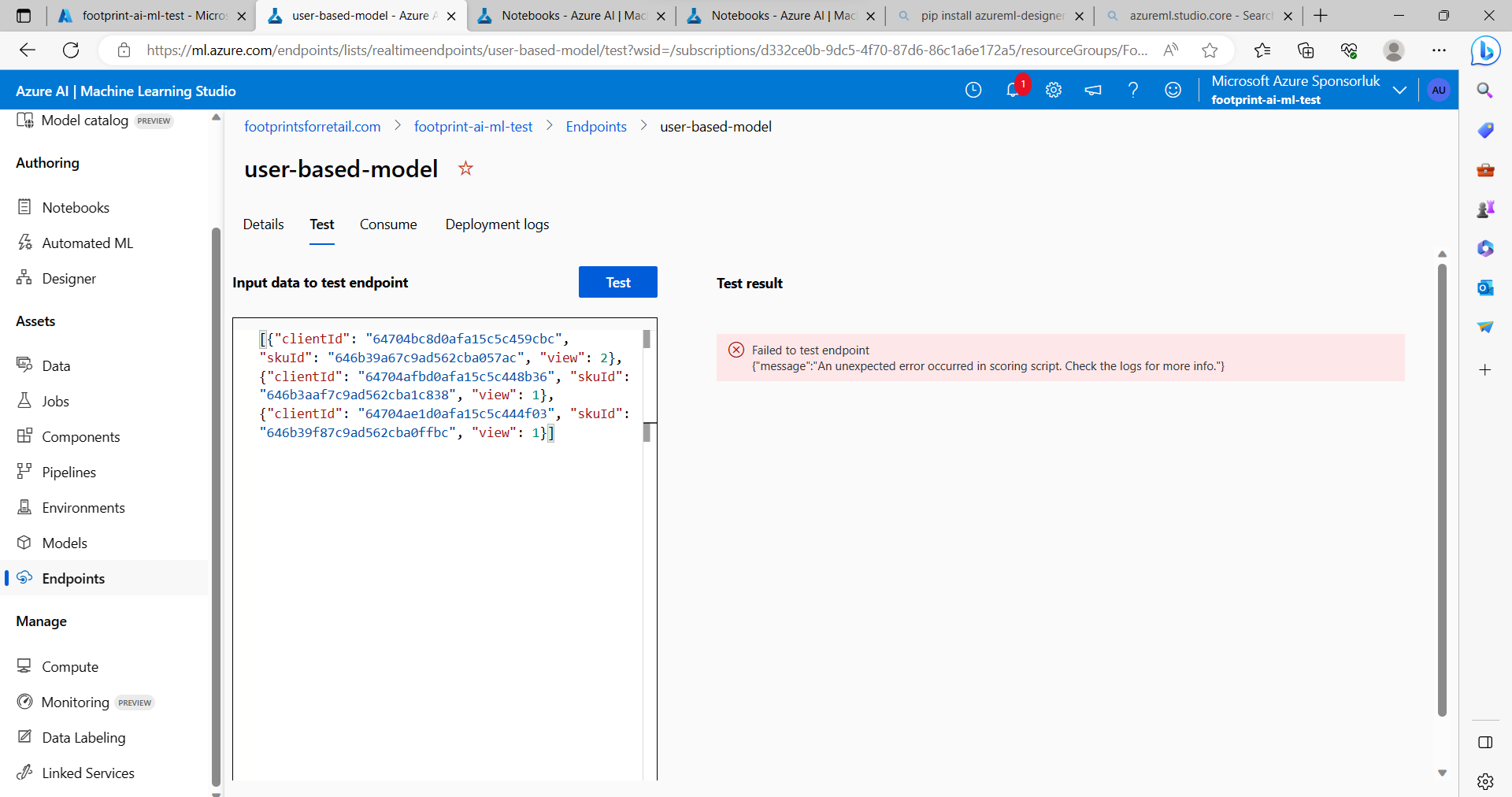Open new browser tab
Viewport: 1512px width, 797px height.
click(x=1321, y=16)
